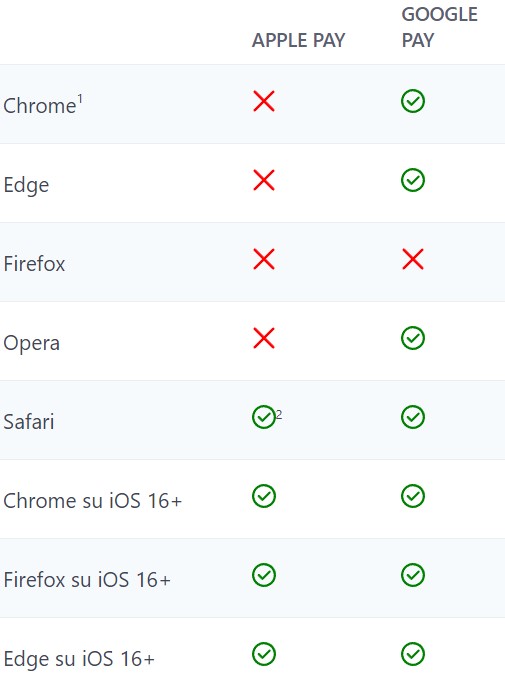Click the red X for Edge Apple Pay
The image size is (505, 694).
point(264,180)
